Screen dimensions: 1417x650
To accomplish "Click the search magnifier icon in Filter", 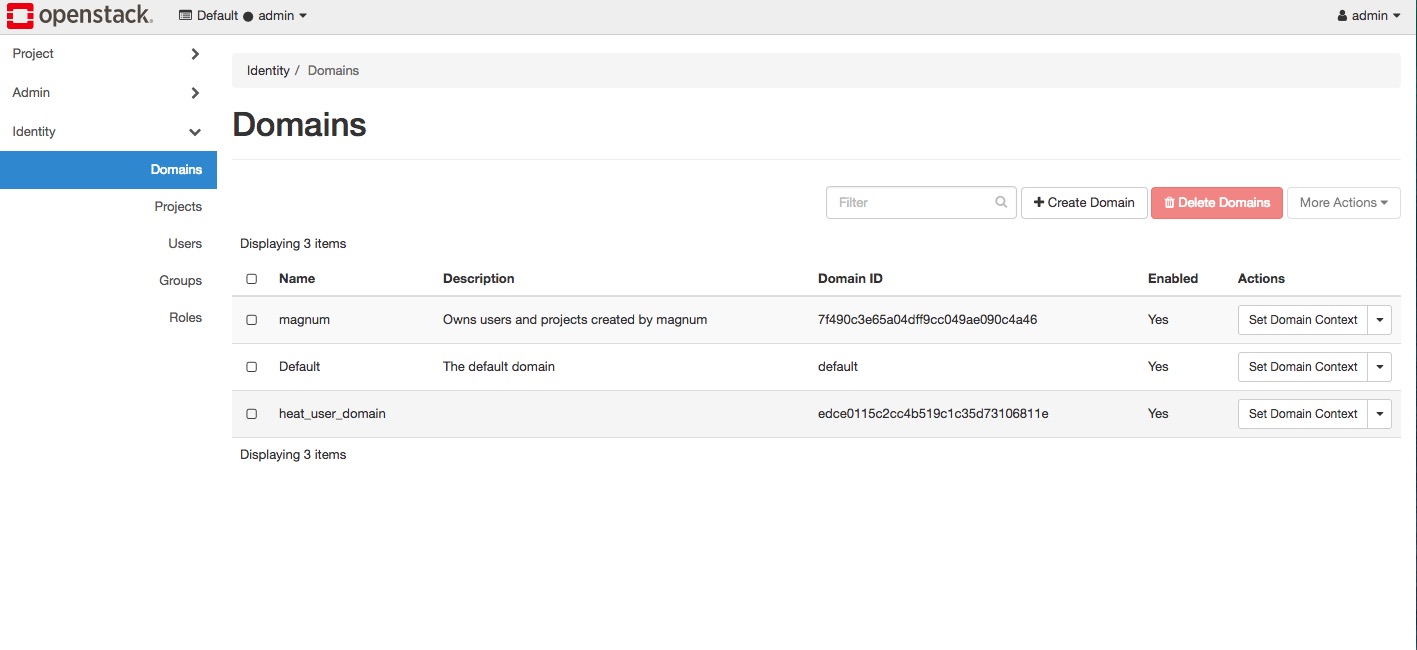I will click(x=1001, y=202).
